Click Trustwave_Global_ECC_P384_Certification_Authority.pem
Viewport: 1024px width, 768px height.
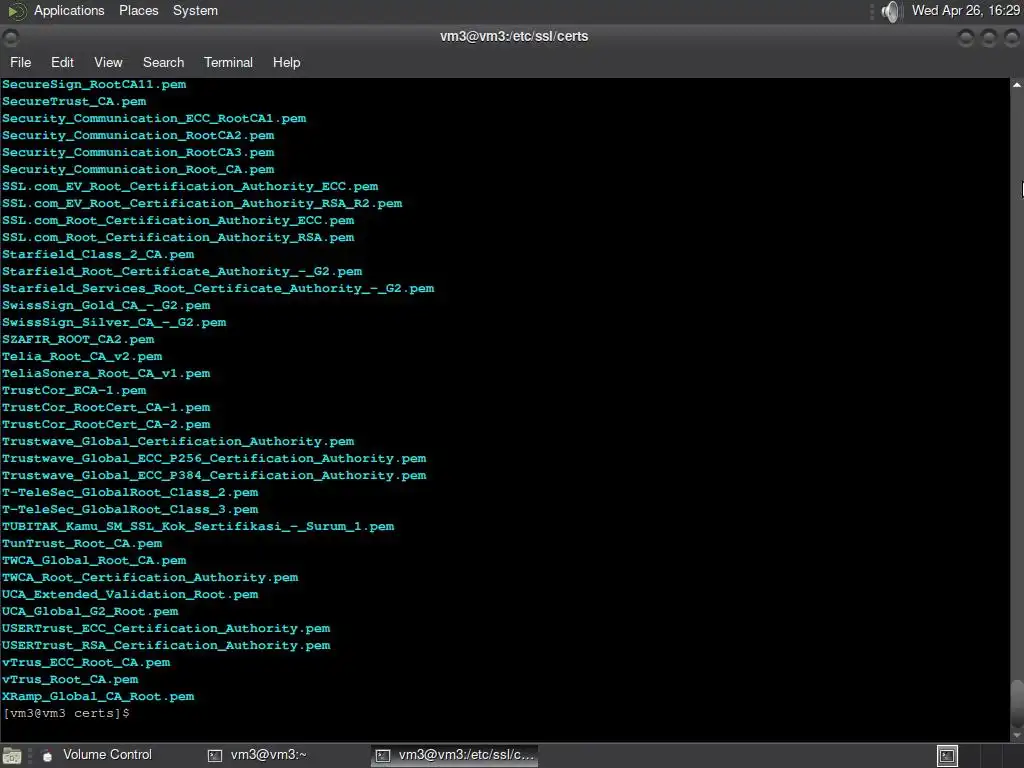click(x=214, y=475)
